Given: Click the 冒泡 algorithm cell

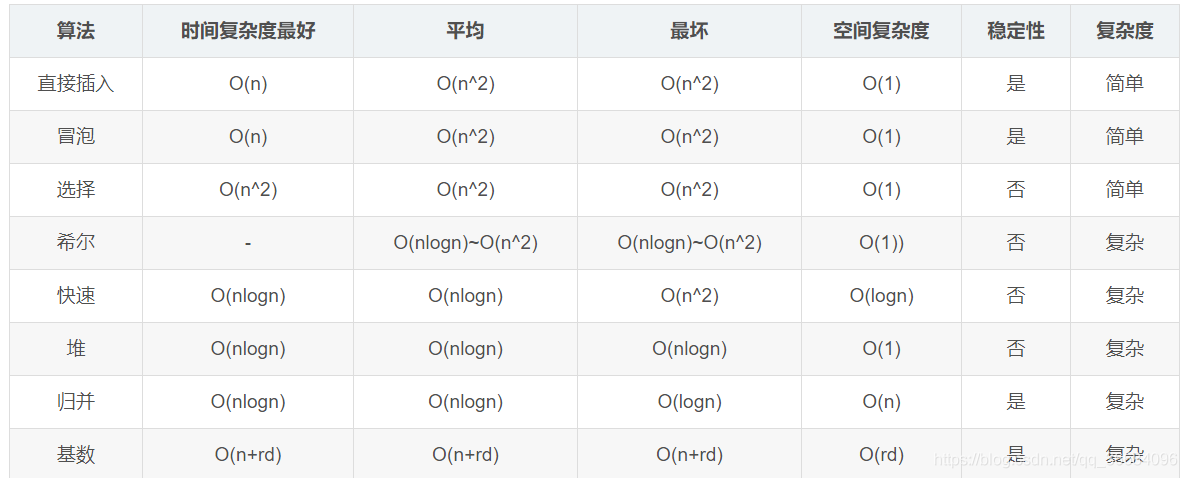Looking at the screenshot, I should click(76, 137).
